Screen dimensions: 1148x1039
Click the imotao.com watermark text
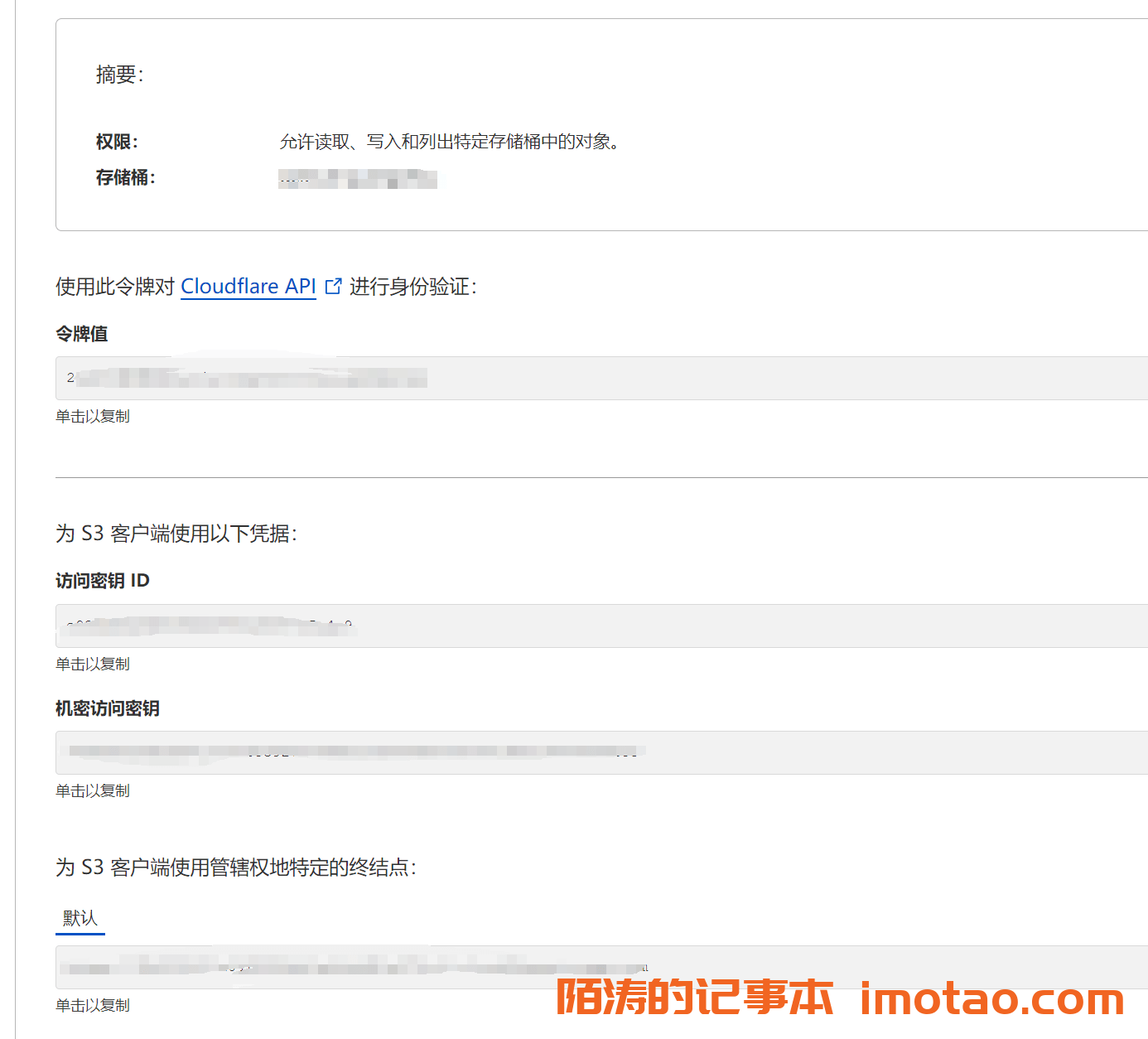[991, 998]
